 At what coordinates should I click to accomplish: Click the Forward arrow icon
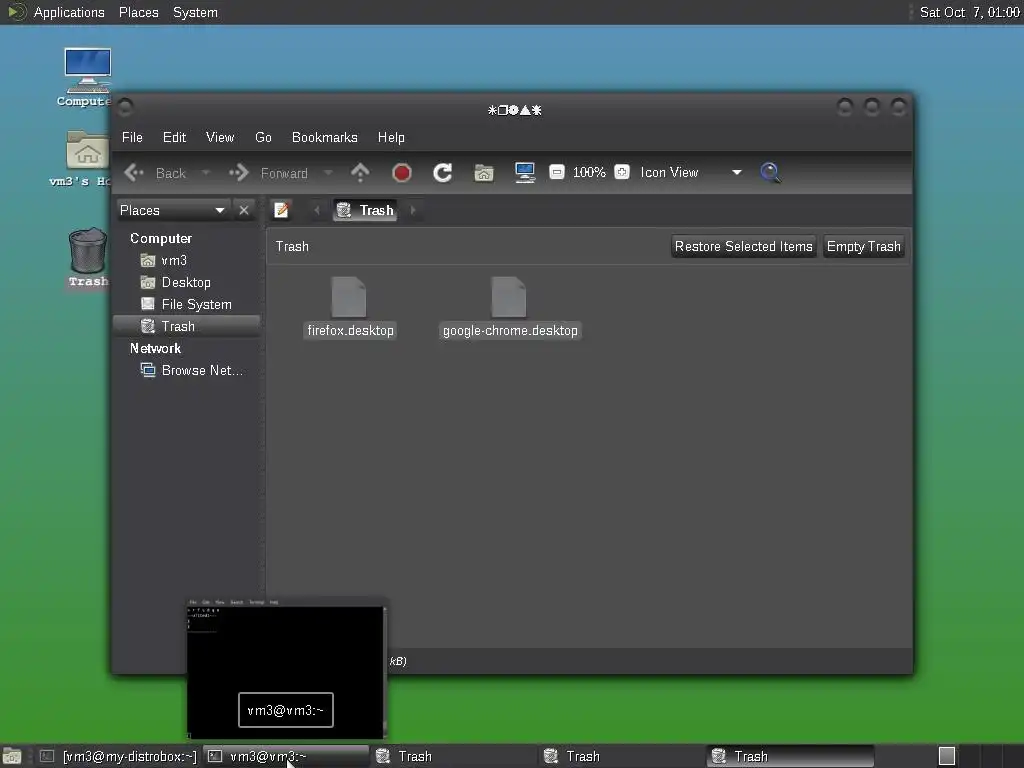coord(239,172)
